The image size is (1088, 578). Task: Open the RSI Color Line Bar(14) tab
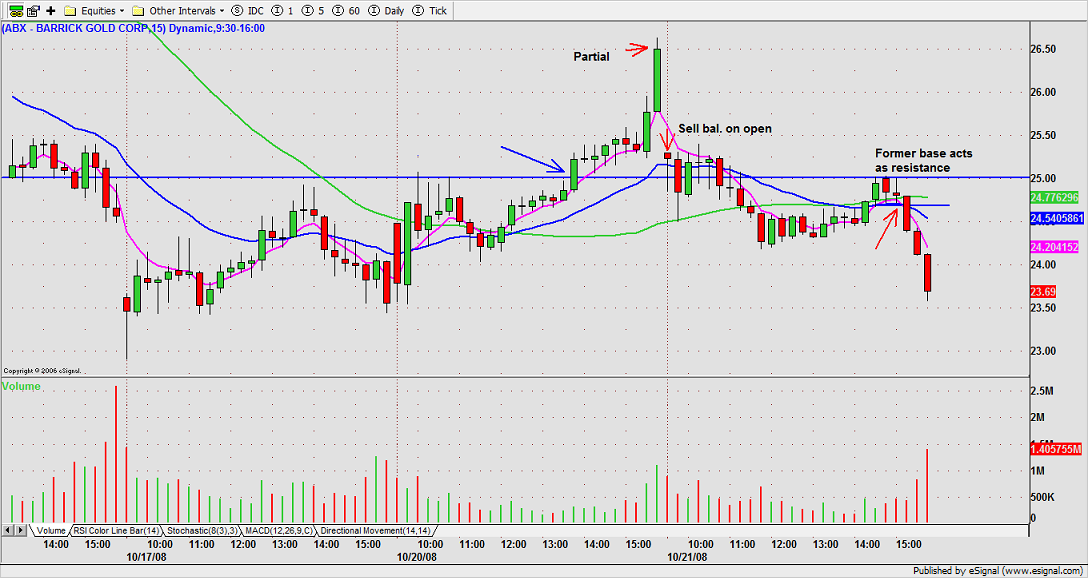point(116,531)
